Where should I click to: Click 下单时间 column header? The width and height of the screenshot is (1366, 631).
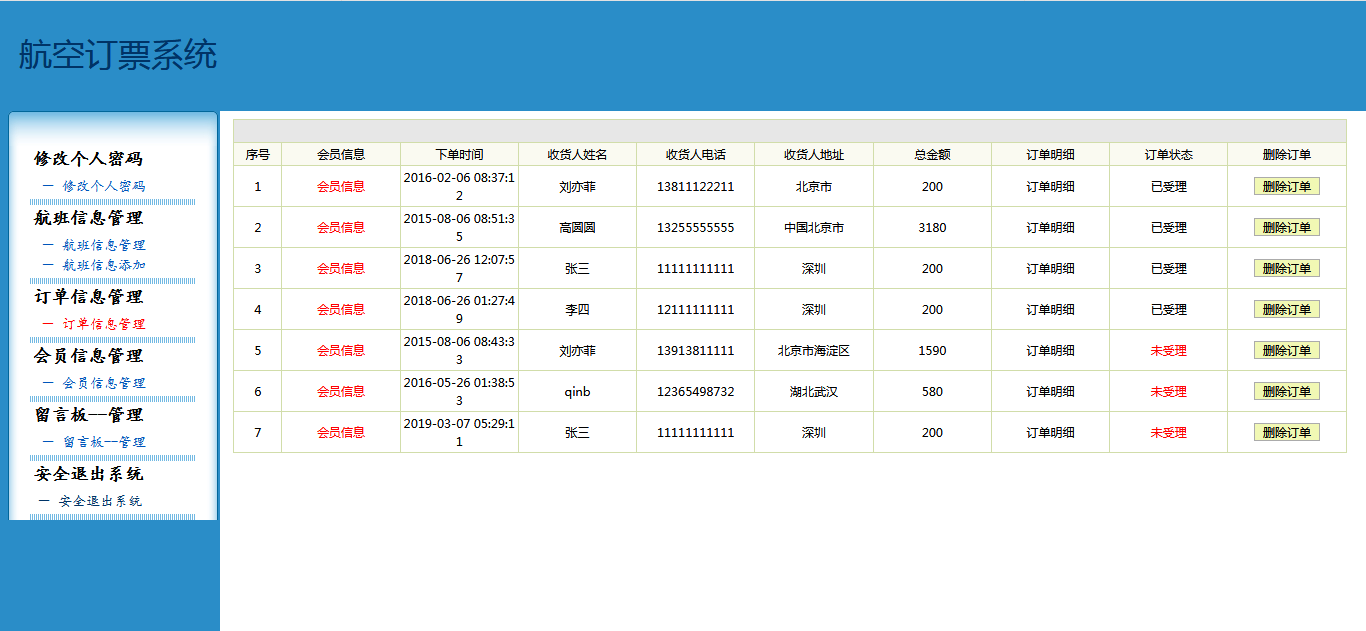point(459,155)
